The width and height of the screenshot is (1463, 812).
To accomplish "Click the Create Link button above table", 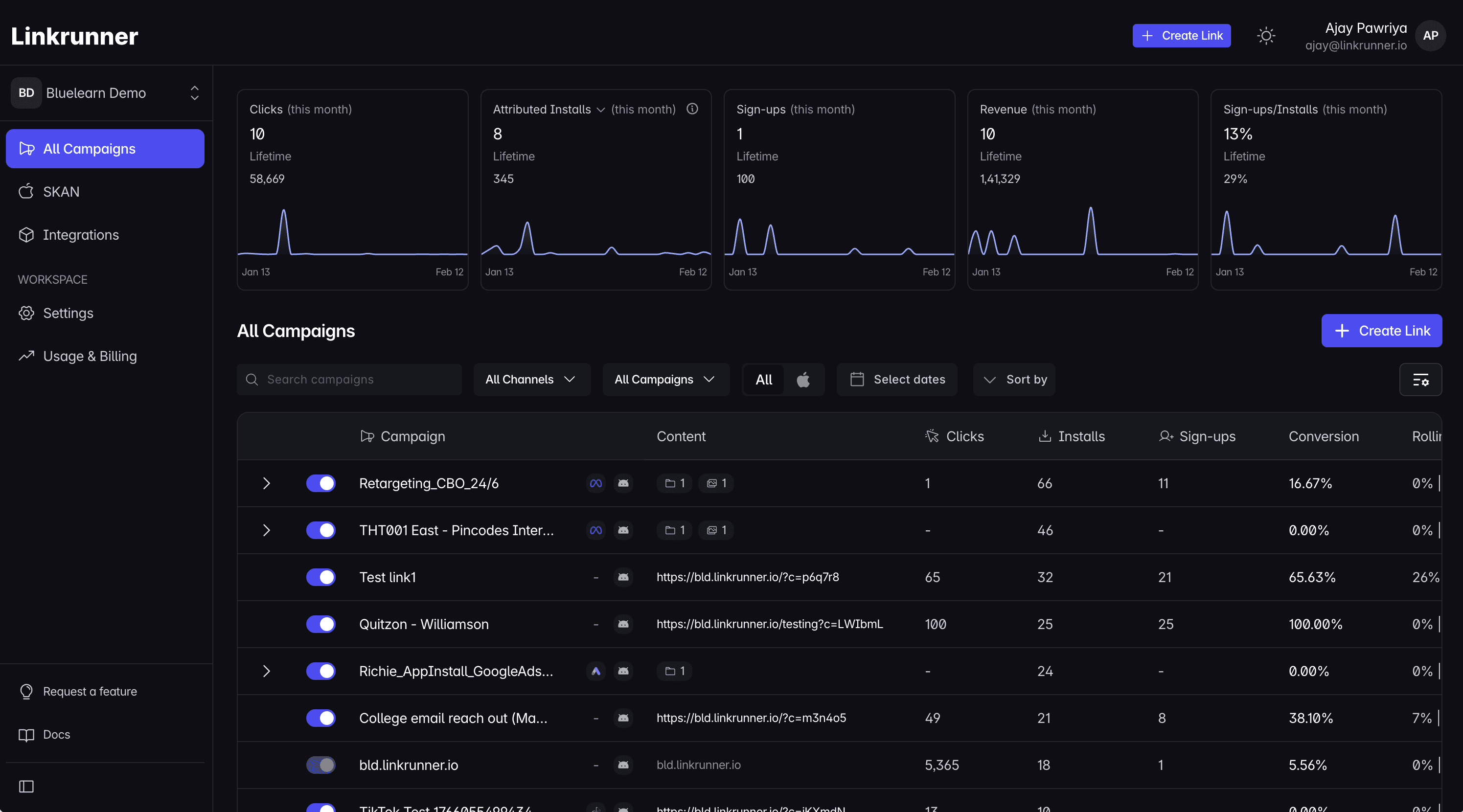I will tap(1381, 331).
